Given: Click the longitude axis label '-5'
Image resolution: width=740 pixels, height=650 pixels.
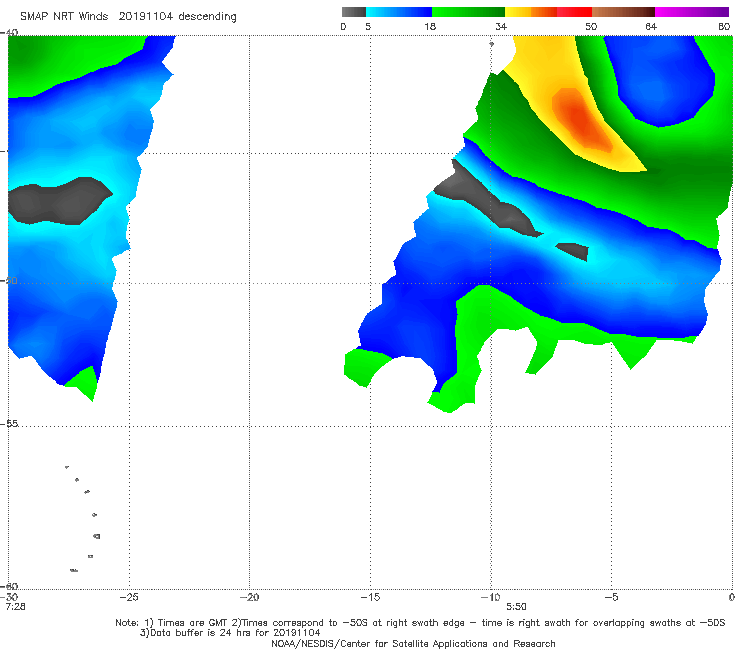Looking at the screenshot, I should pyautogui.click(x=611, y=597).
